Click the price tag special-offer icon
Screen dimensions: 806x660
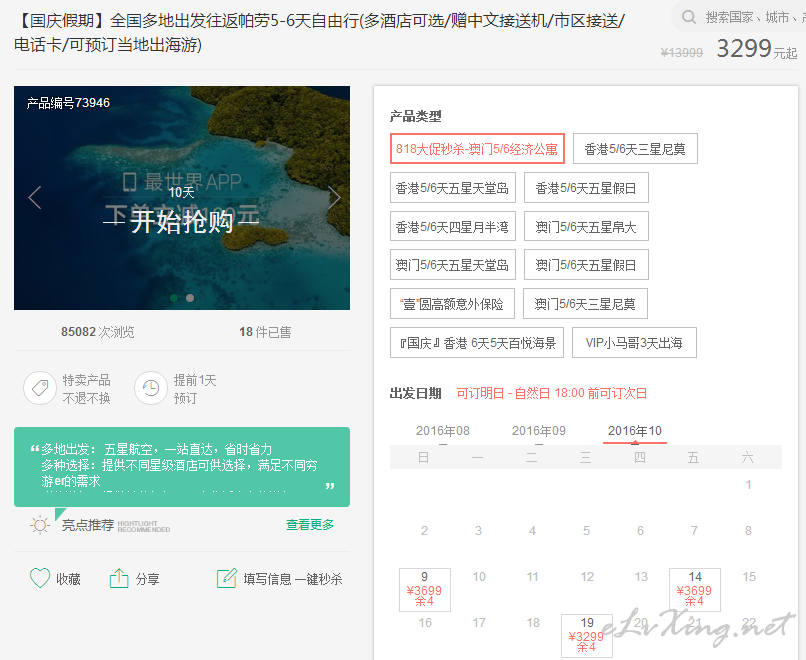[40, 388]
